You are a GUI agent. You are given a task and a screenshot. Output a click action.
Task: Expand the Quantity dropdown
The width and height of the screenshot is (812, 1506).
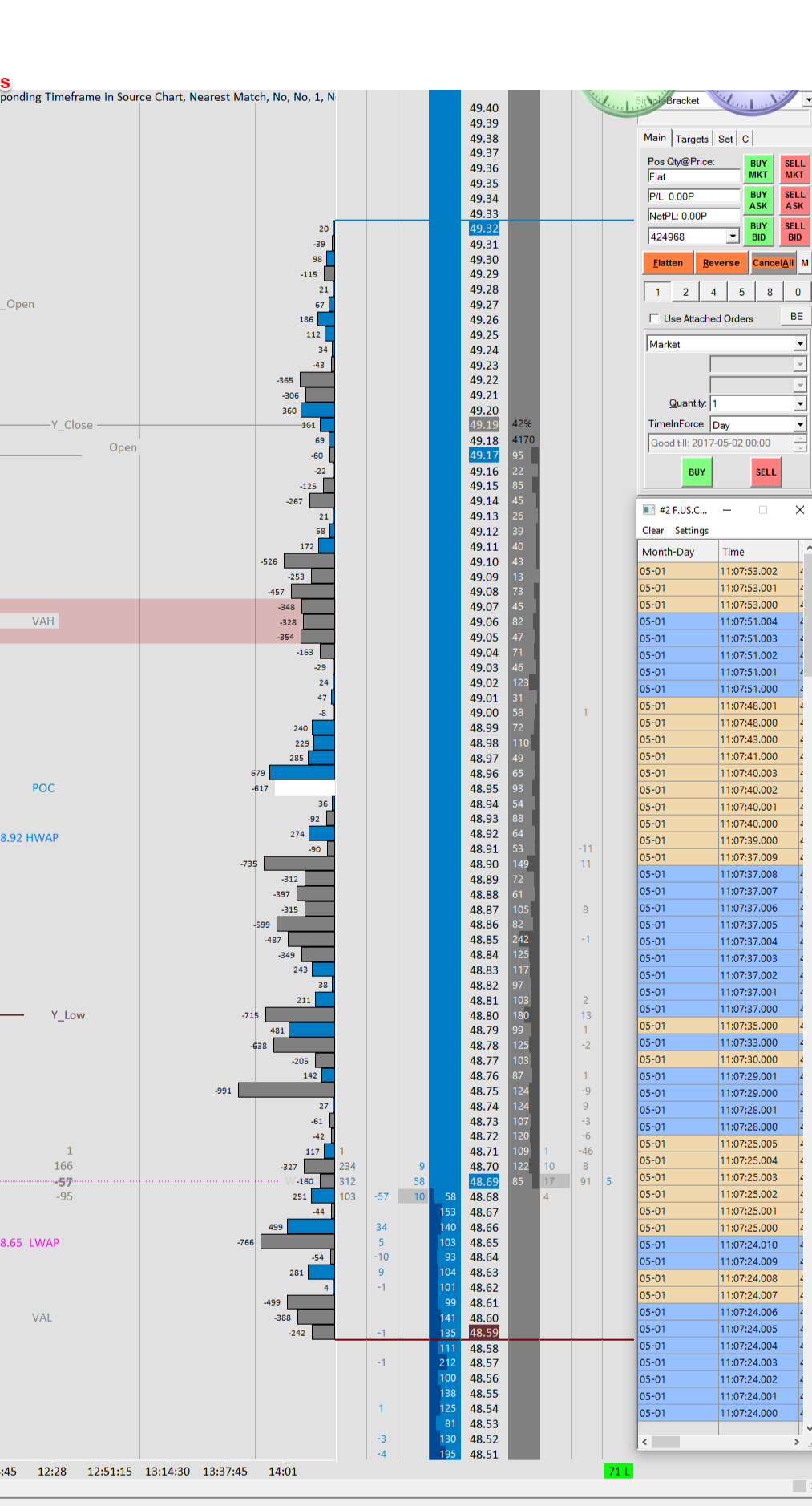click(800, 403)
